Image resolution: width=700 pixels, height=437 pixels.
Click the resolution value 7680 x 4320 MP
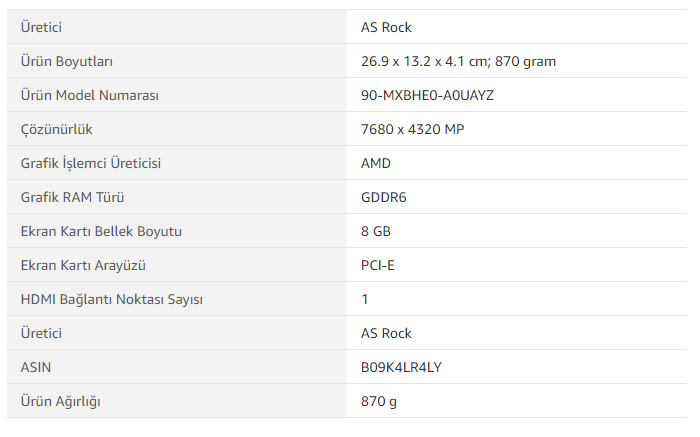pyautogui.click(x=412, y=129)
